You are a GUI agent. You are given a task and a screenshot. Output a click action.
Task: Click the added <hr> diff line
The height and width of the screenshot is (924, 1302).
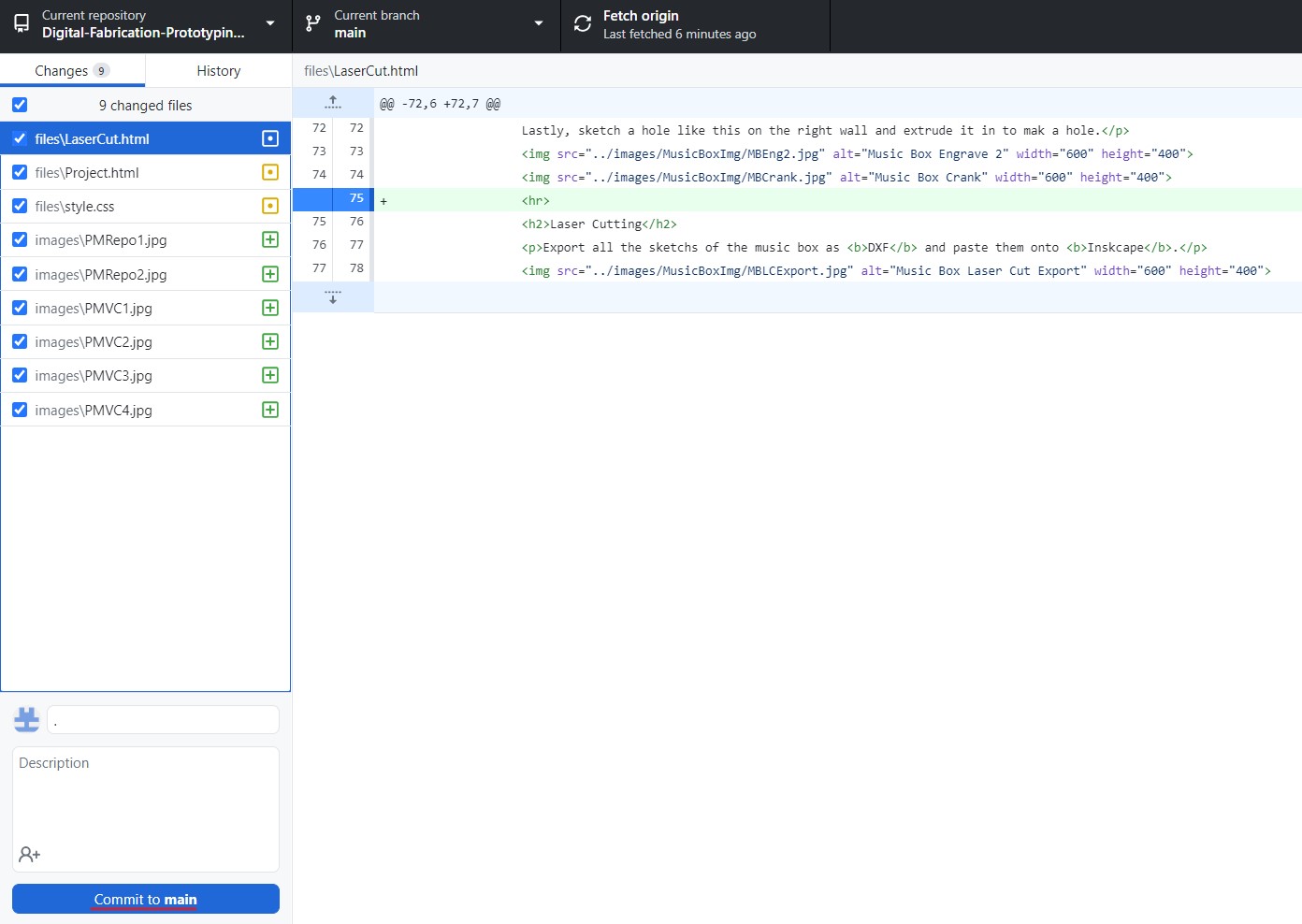(x=838, y=200)
